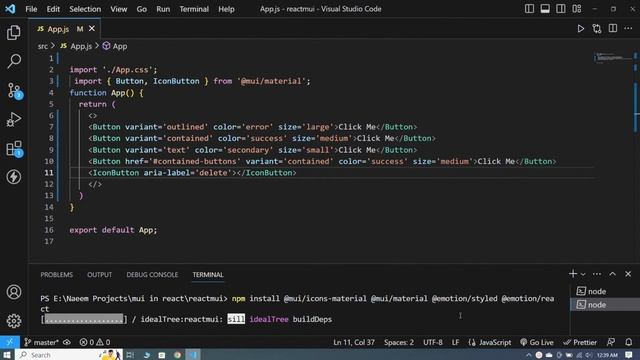
Task: Open Chrome from the Windows taskbar
Action: pos(177,355)
